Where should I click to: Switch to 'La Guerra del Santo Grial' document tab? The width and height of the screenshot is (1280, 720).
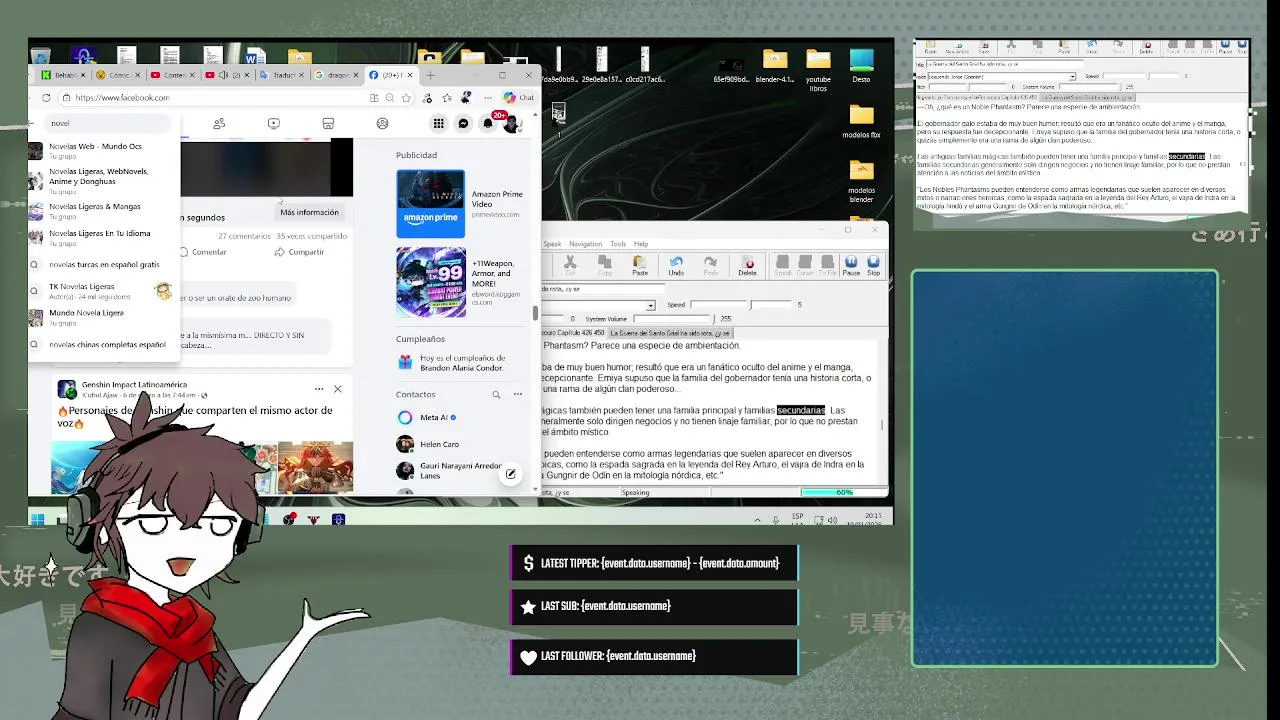point(670,332)
